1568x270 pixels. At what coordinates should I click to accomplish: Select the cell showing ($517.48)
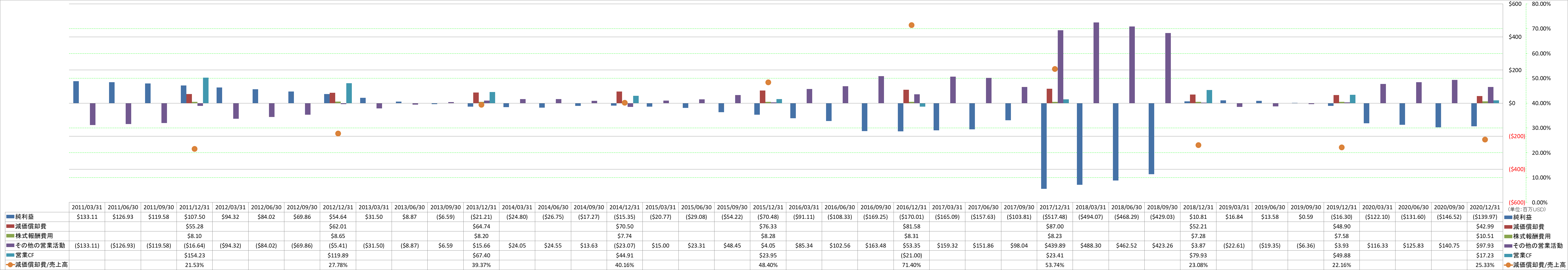click(x=1055, y=217)
